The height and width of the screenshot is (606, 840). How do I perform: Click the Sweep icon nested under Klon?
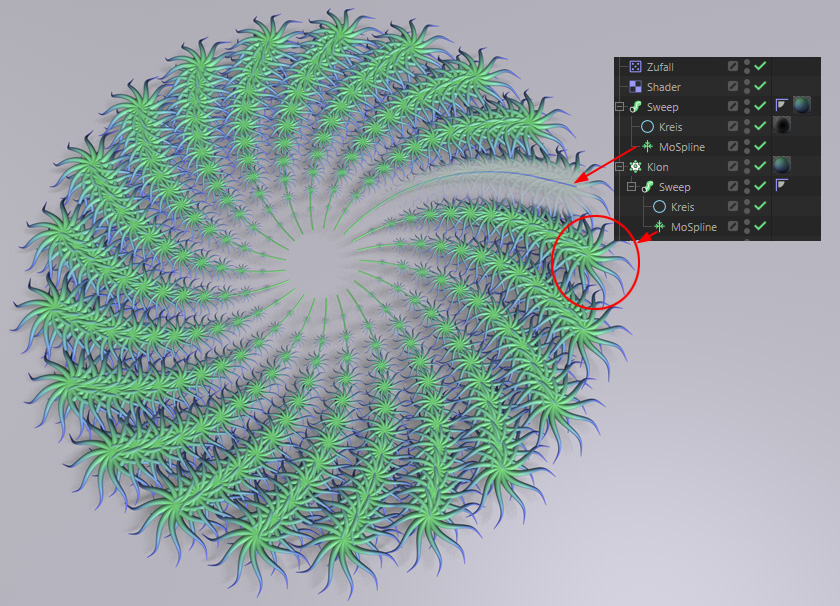pyautogui.click(x=647, y=186)
